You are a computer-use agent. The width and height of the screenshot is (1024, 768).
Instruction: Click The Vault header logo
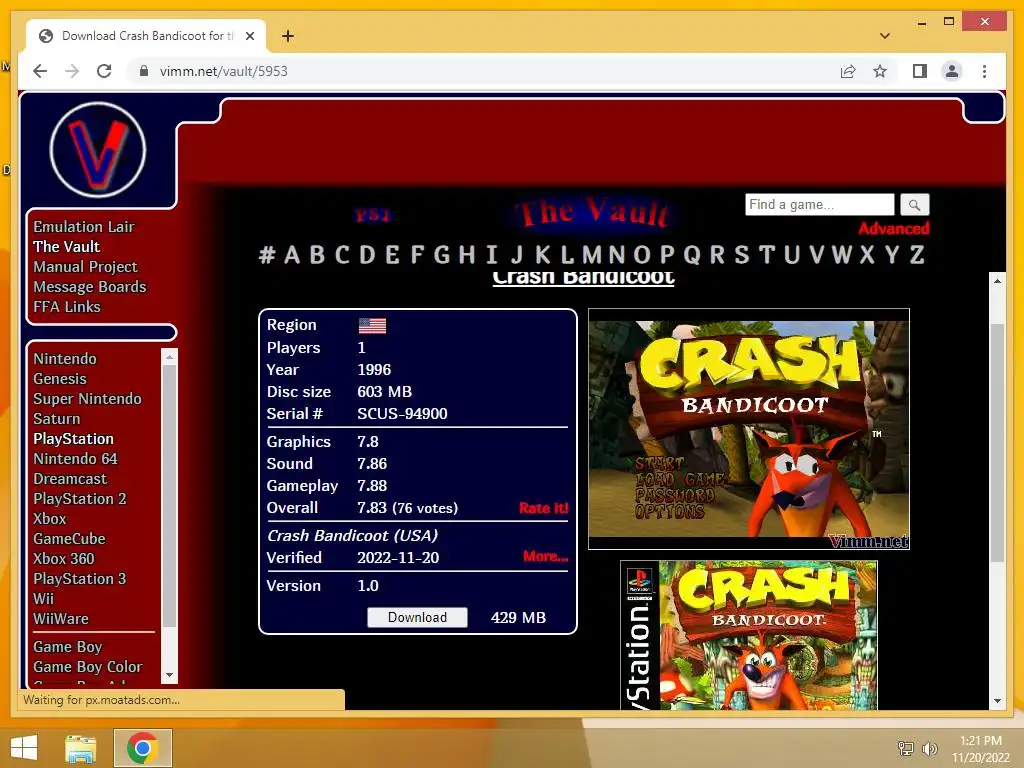[593, 213]
